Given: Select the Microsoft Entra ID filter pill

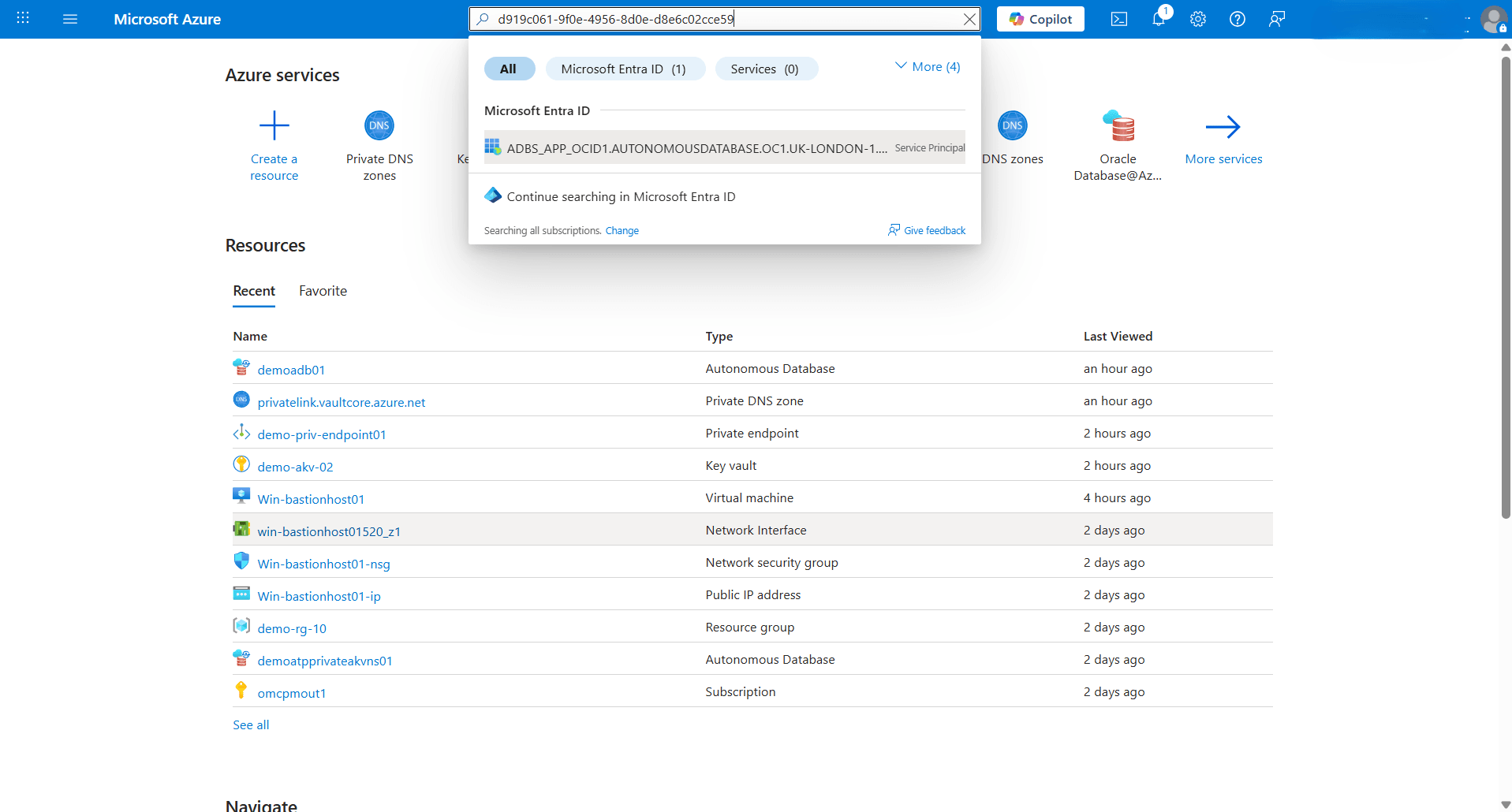Looking at the screenshot, I should tap(625, 69).
